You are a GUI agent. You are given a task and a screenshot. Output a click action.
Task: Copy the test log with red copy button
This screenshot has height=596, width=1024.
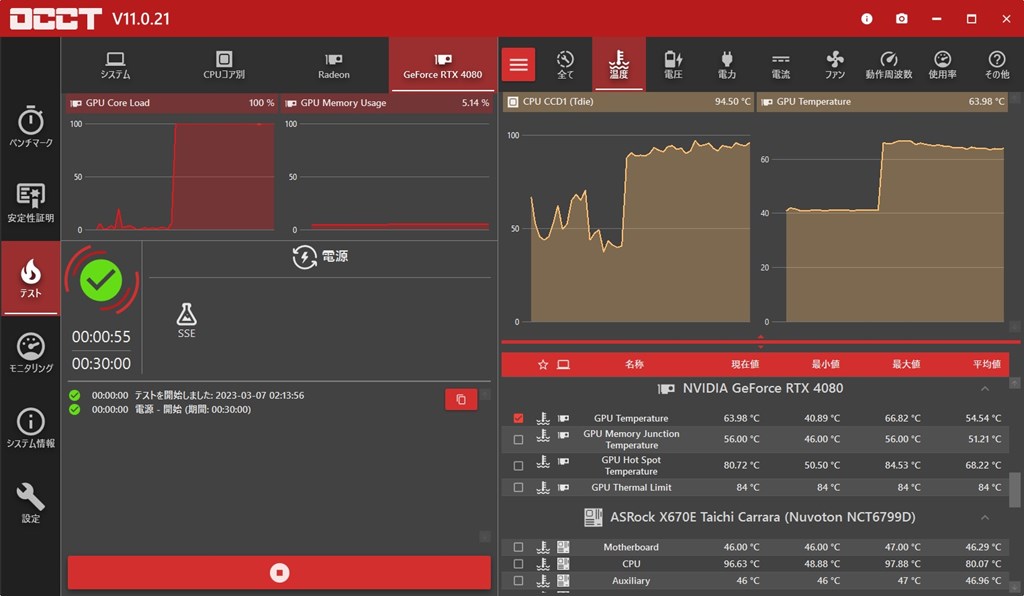coord(461,400)
